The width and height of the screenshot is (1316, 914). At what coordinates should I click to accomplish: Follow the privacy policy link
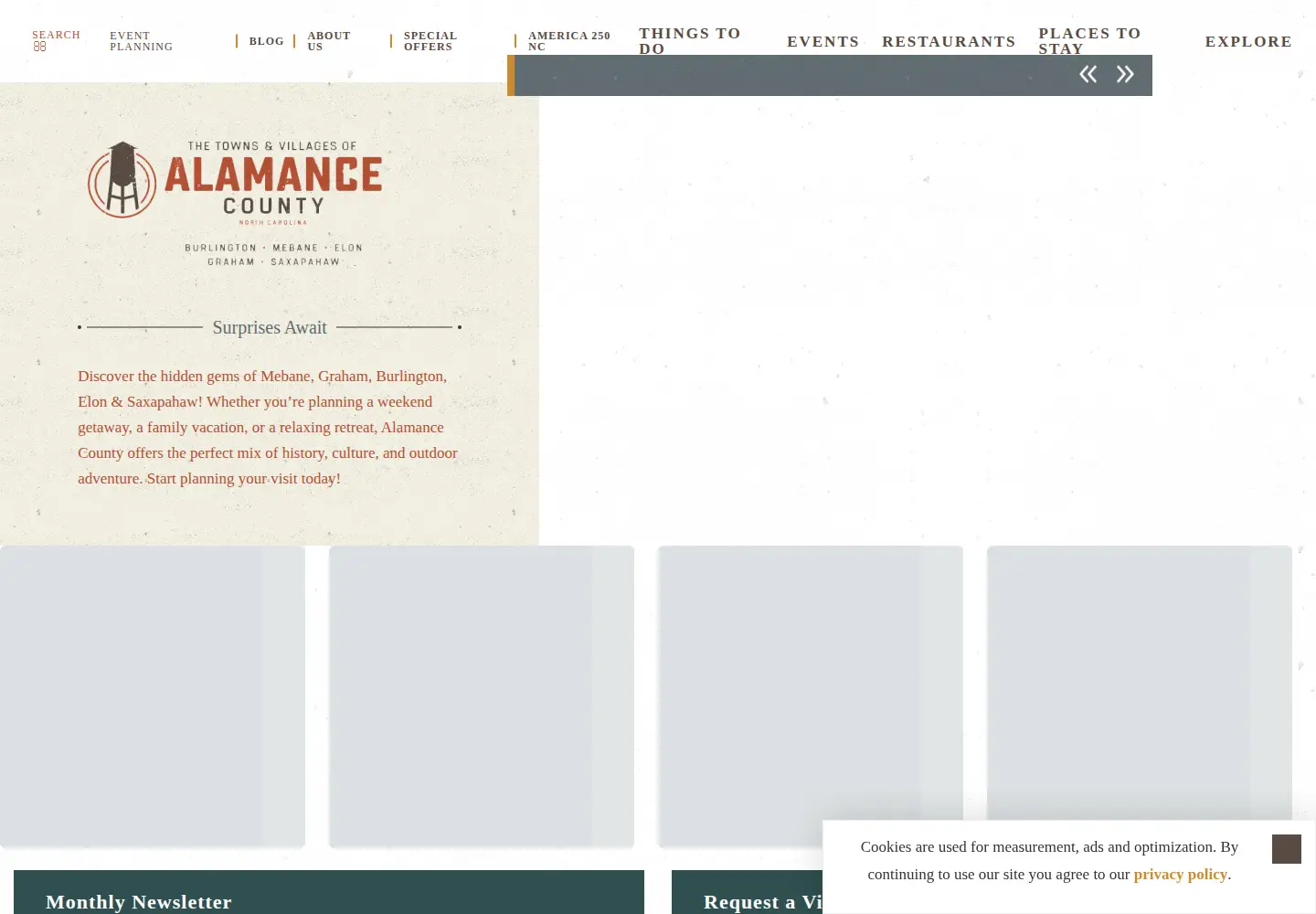point(1180,875)
